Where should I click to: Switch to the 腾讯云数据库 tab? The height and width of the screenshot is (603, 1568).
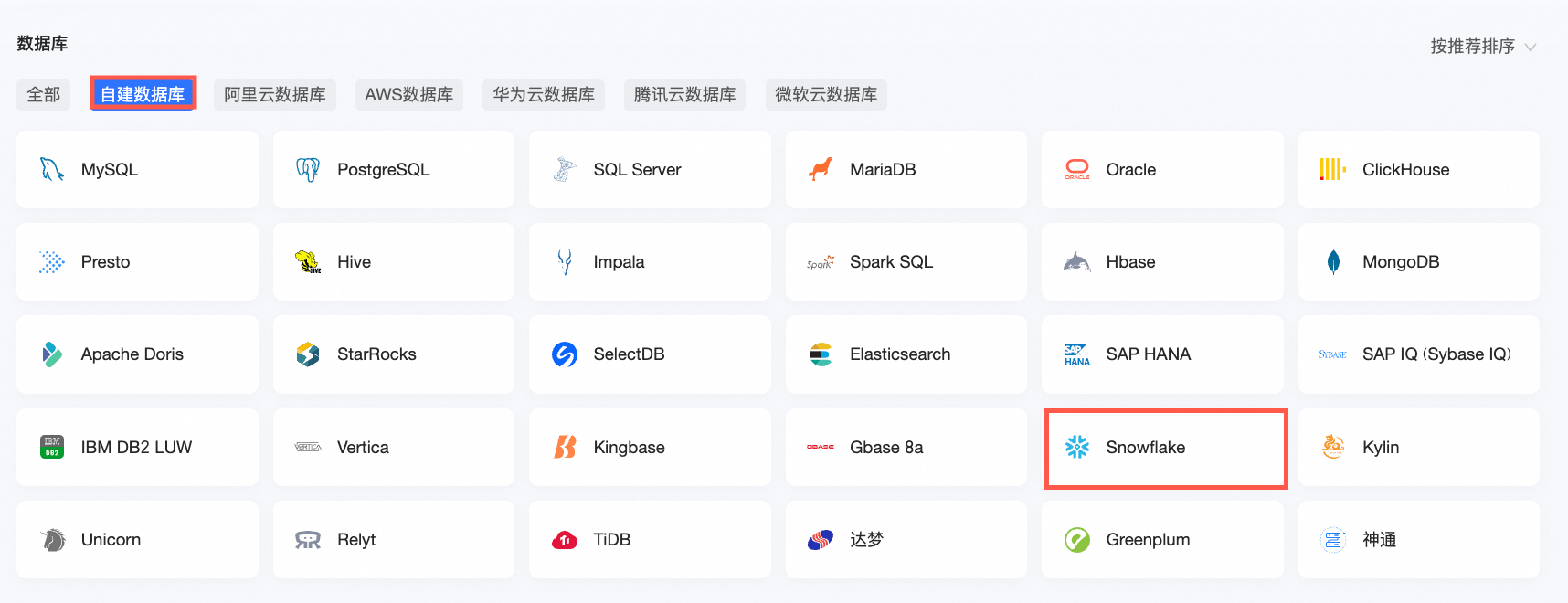(x=684, y=95)
